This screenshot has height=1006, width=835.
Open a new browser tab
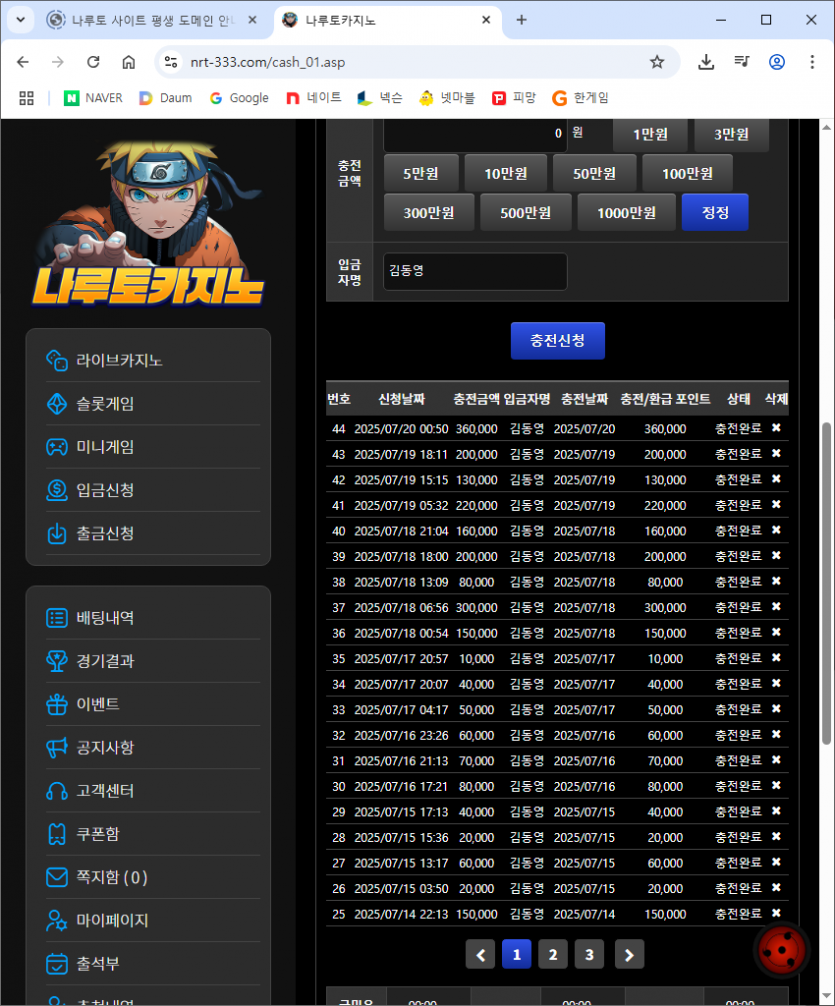(x=521, y=21)
